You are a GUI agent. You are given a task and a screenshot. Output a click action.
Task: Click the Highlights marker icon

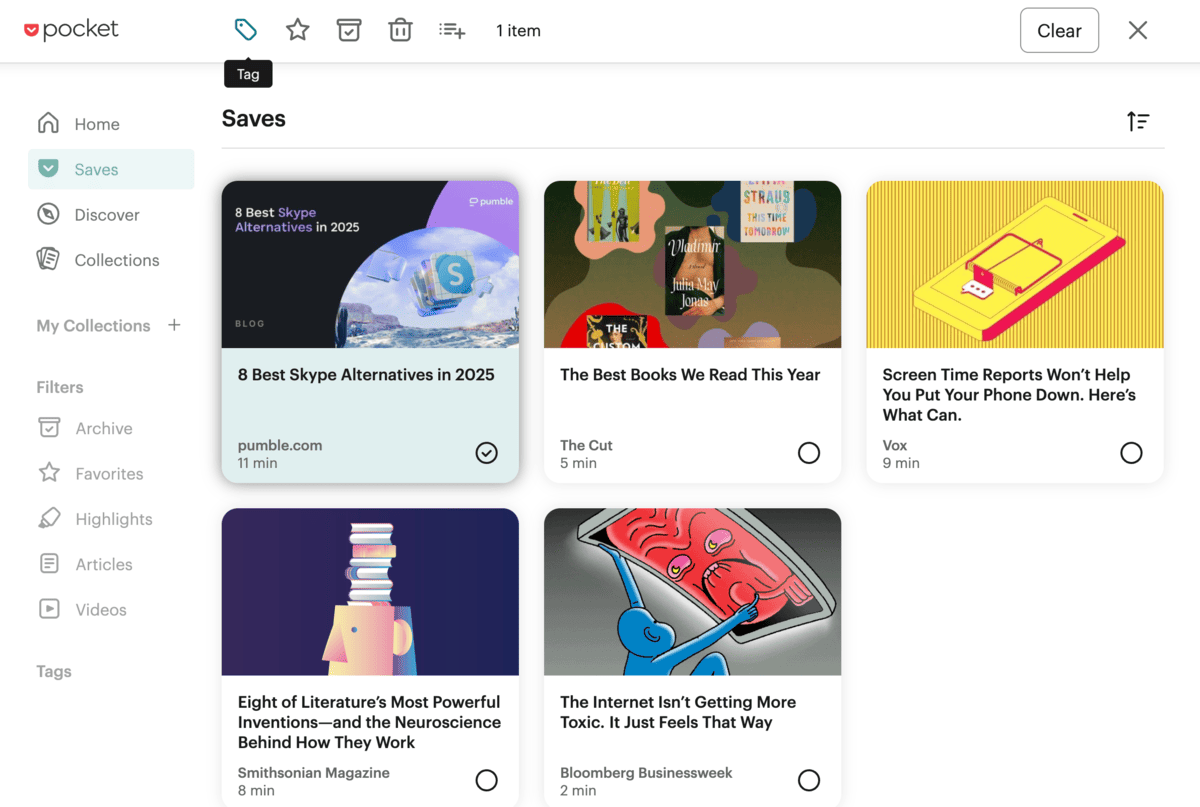pyautogui.click(x=49, y=518)
